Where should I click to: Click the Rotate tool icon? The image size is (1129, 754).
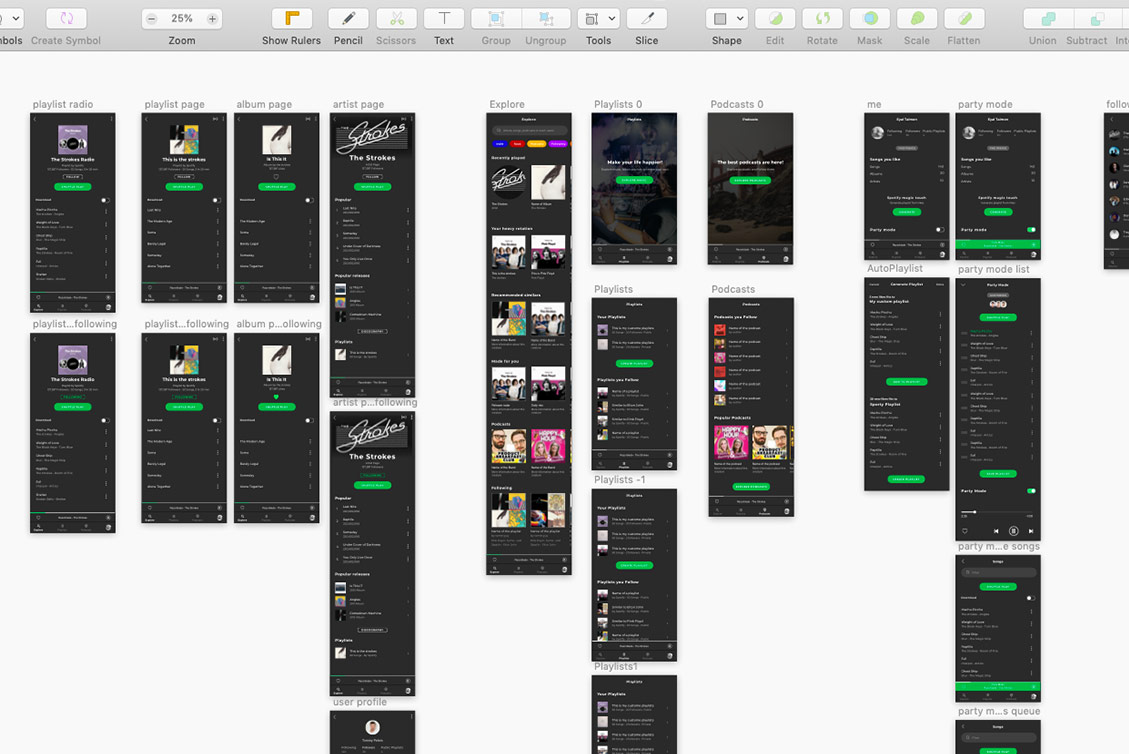click(822, 19)
